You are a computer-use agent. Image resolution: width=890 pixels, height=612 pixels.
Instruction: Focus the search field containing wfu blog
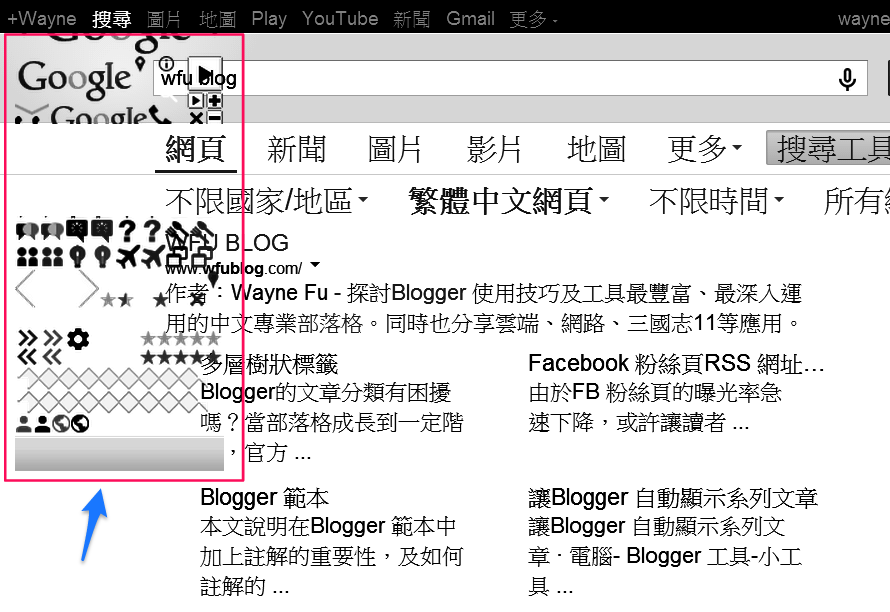click(510, 78)
